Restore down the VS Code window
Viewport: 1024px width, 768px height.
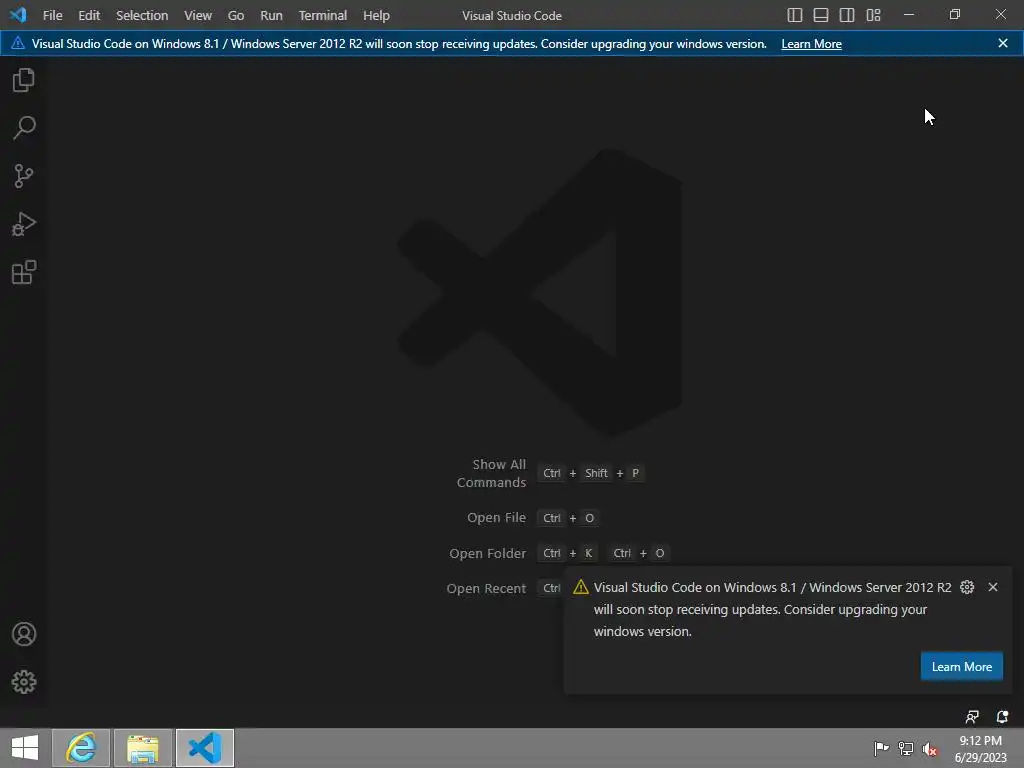point(955,14)
